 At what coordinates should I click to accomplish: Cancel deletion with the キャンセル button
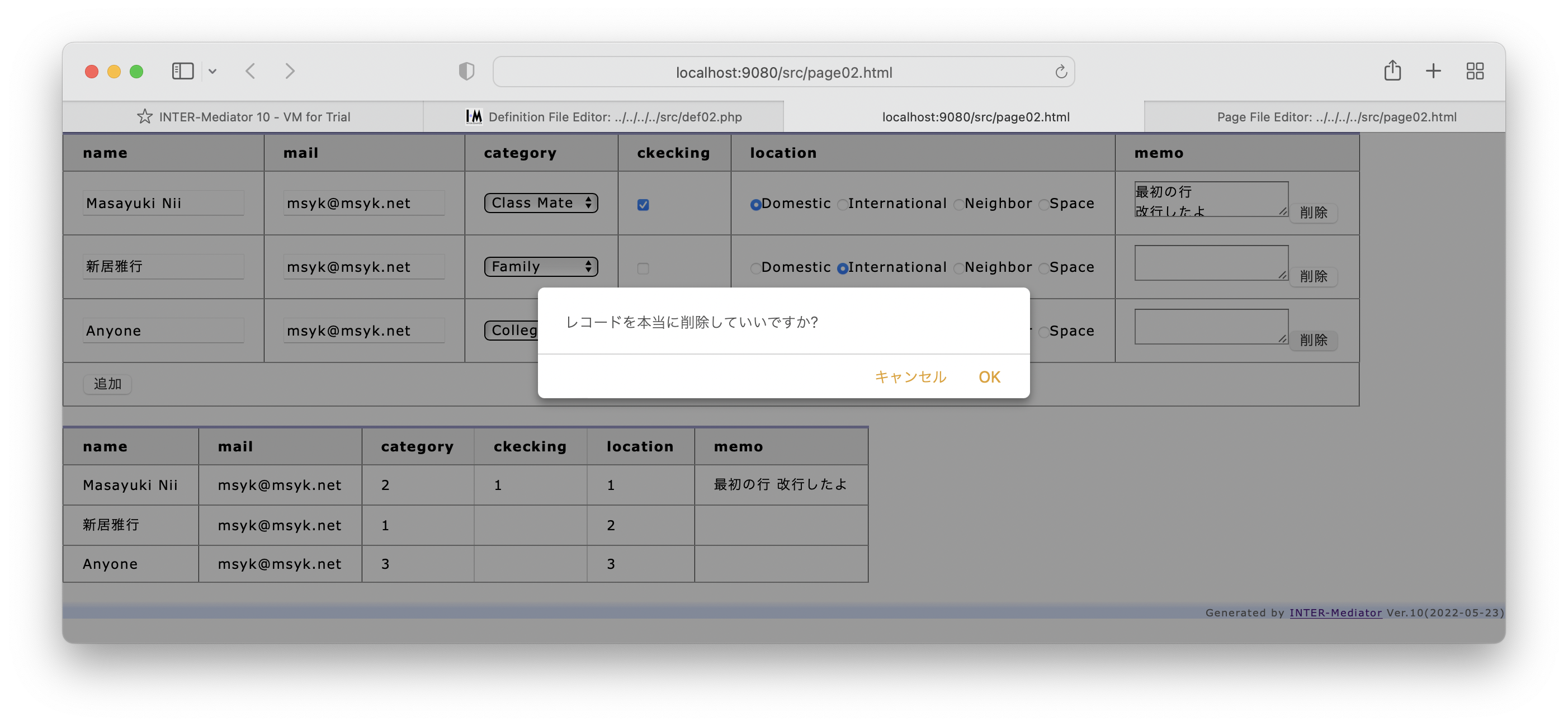(x=910, y=377)
